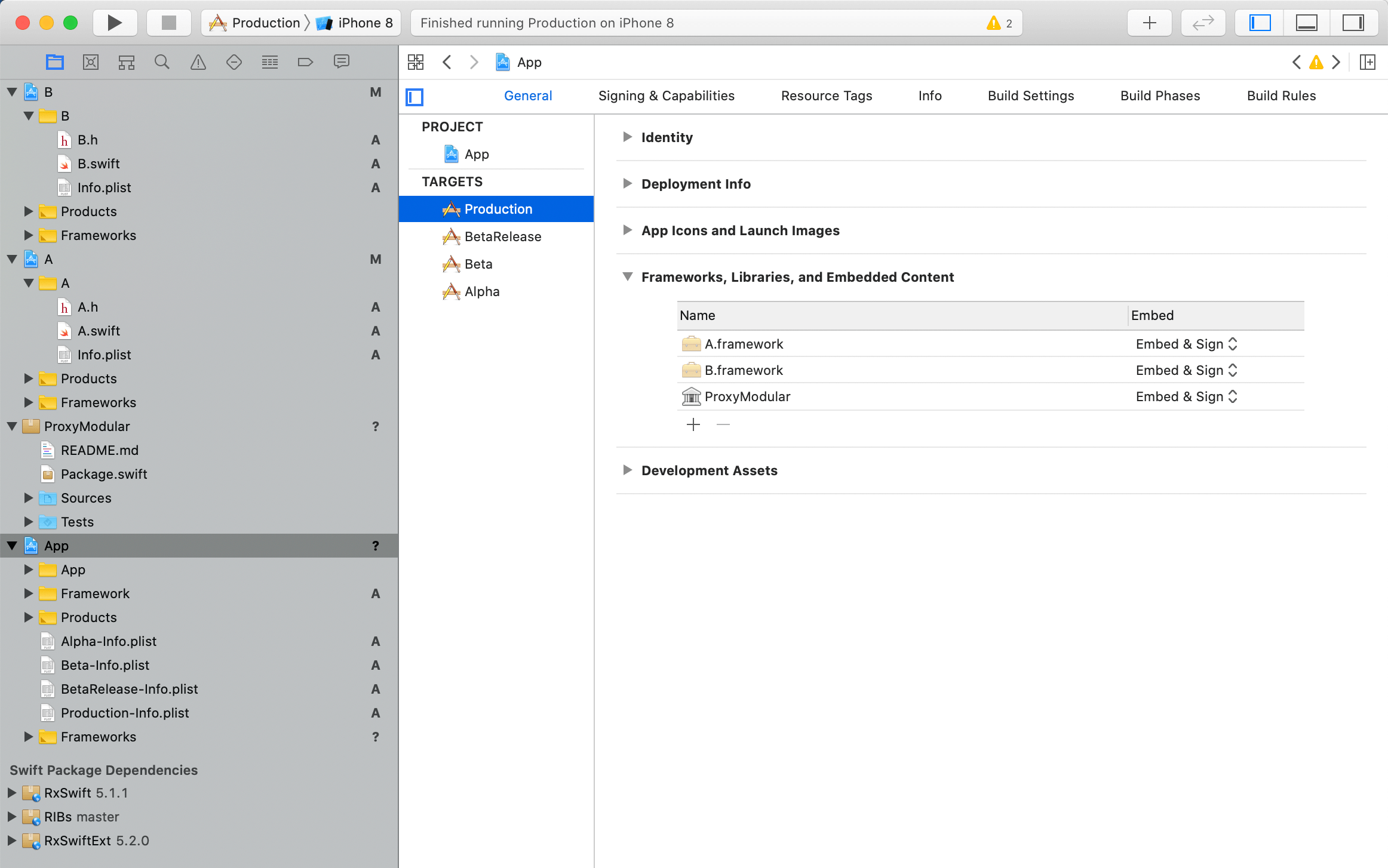Select BetaRelease target

[503, 236]
